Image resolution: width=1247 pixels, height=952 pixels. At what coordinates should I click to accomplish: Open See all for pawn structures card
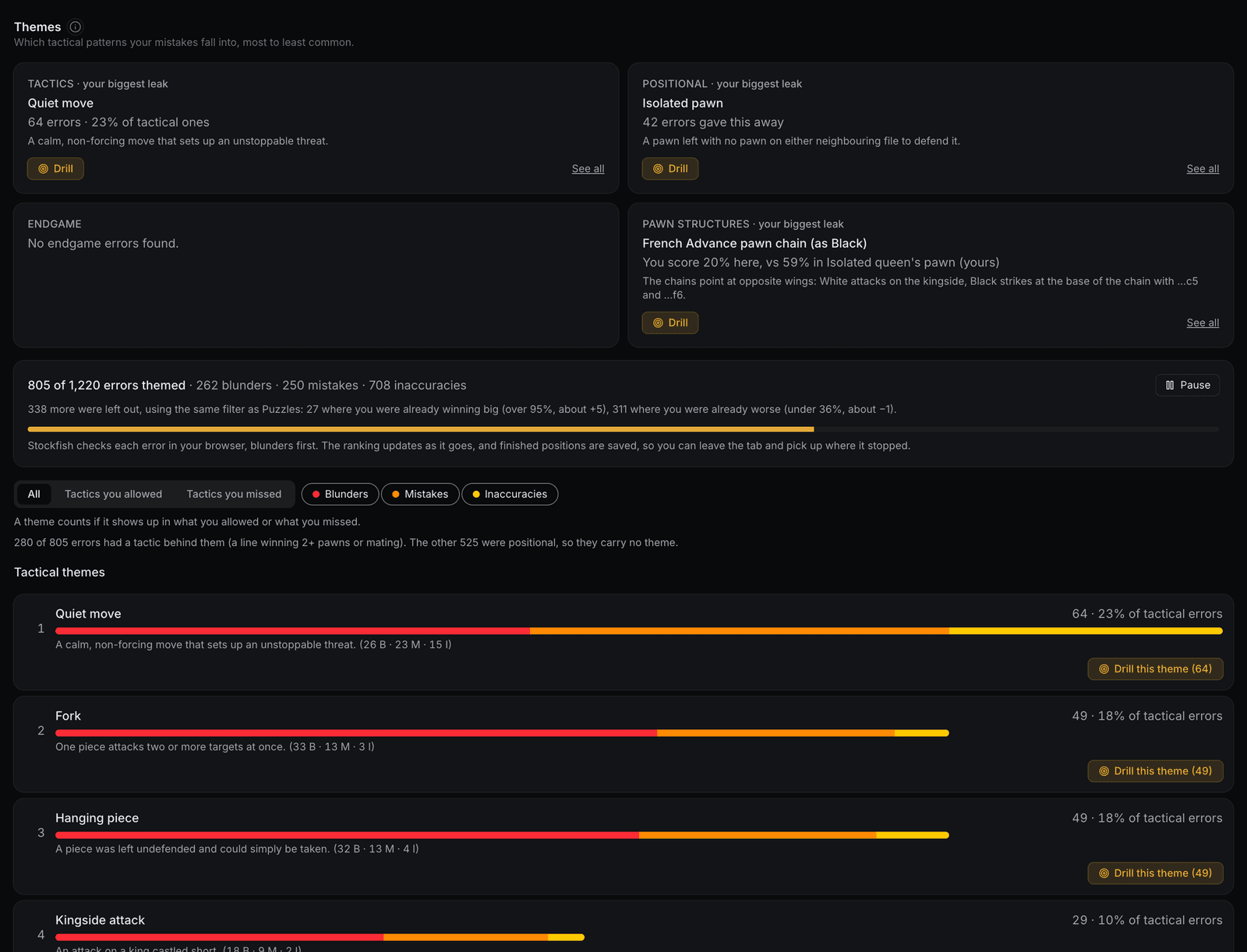1203,323
